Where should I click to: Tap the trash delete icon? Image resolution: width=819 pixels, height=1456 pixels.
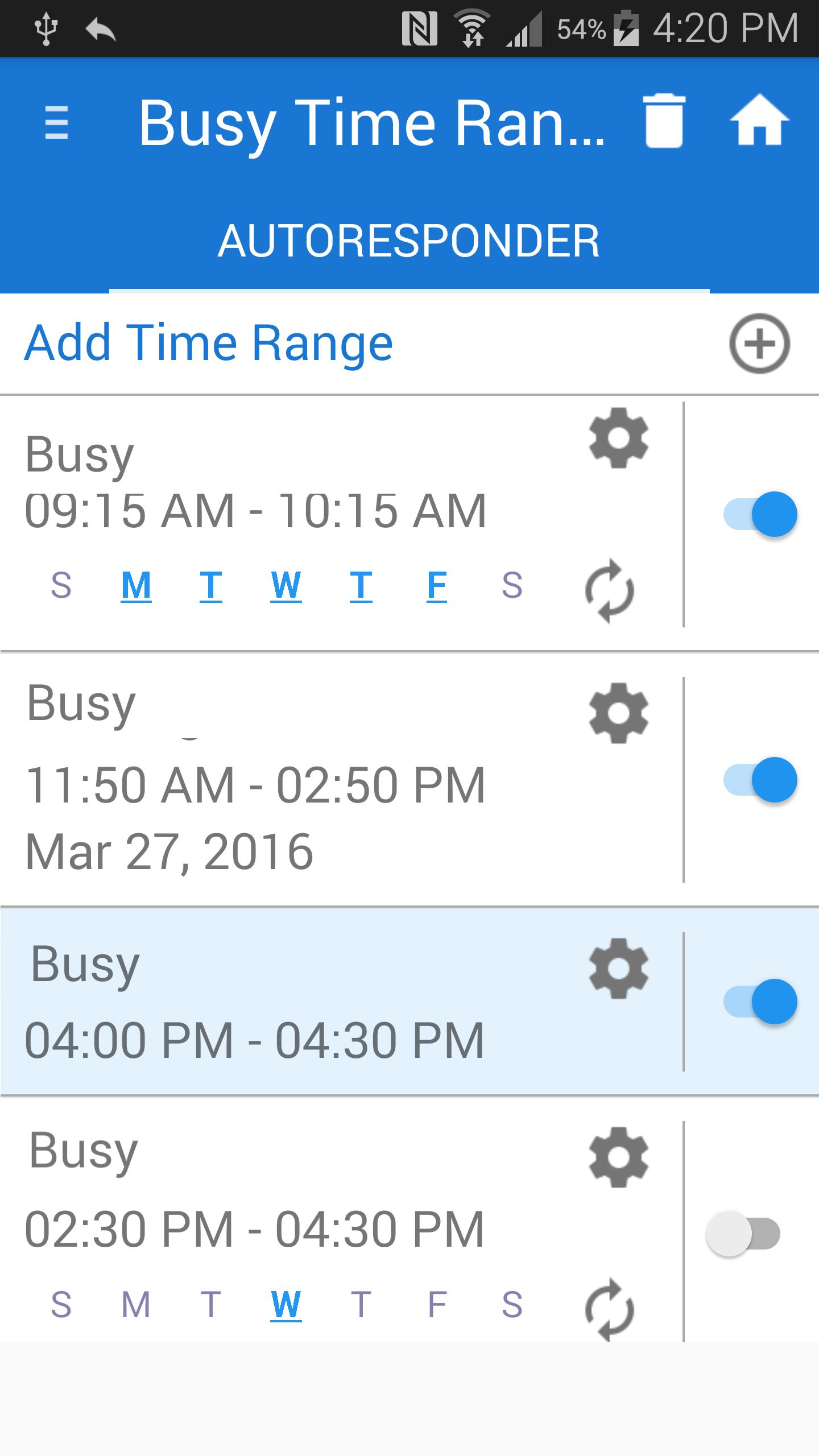click(664, 121)
